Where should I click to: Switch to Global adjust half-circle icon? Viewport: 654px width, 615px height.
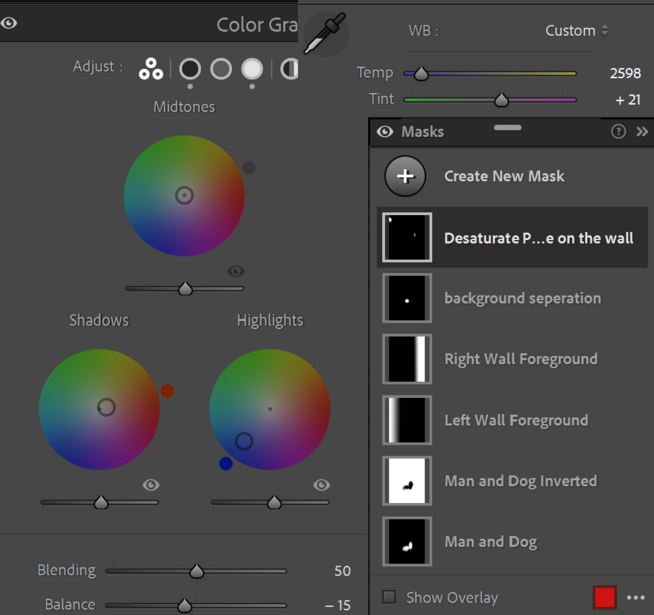[x=289, y=69]
